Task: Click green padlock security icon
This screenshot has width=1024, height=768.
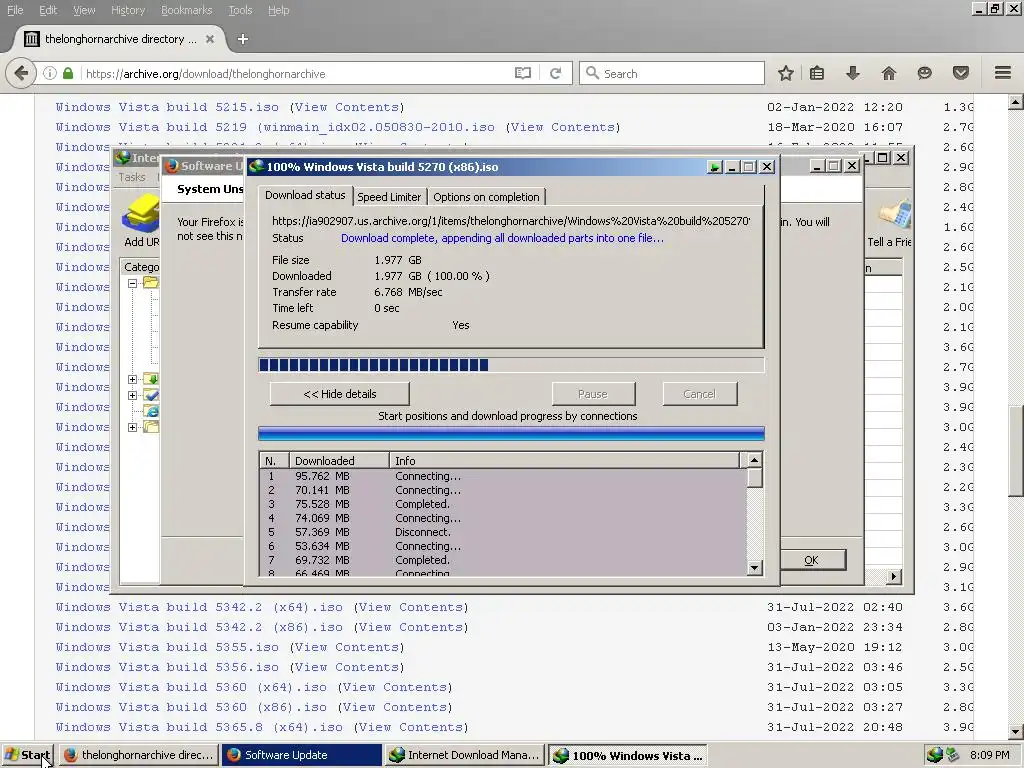Action: coord(67,73)
